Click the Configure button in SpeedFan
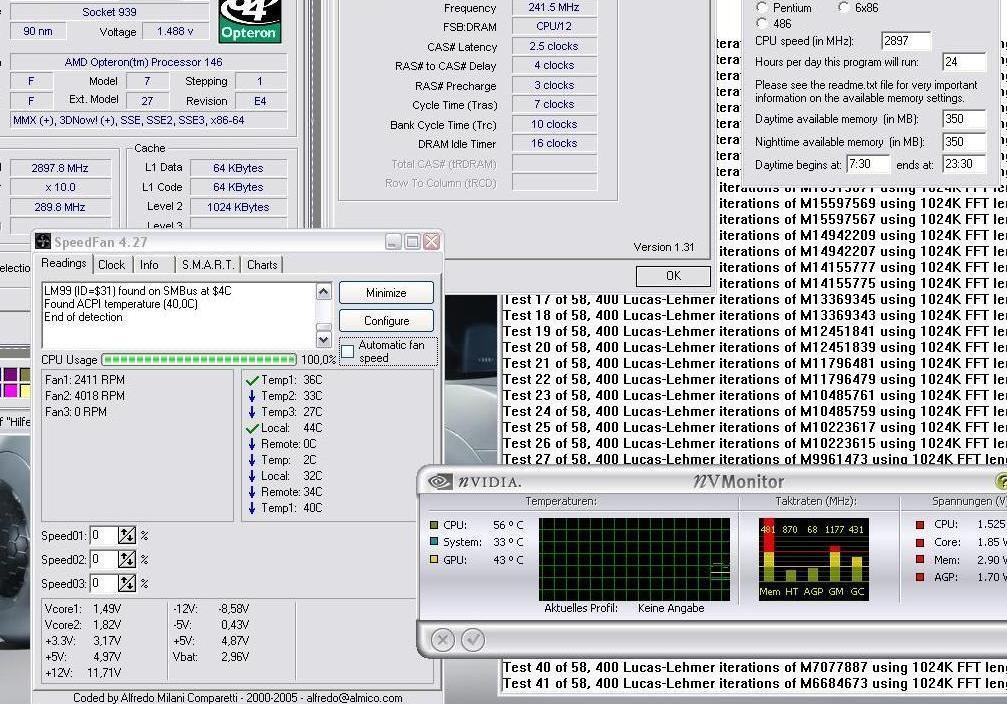This screenshot has height=704, width=1007. coord(386,321)
